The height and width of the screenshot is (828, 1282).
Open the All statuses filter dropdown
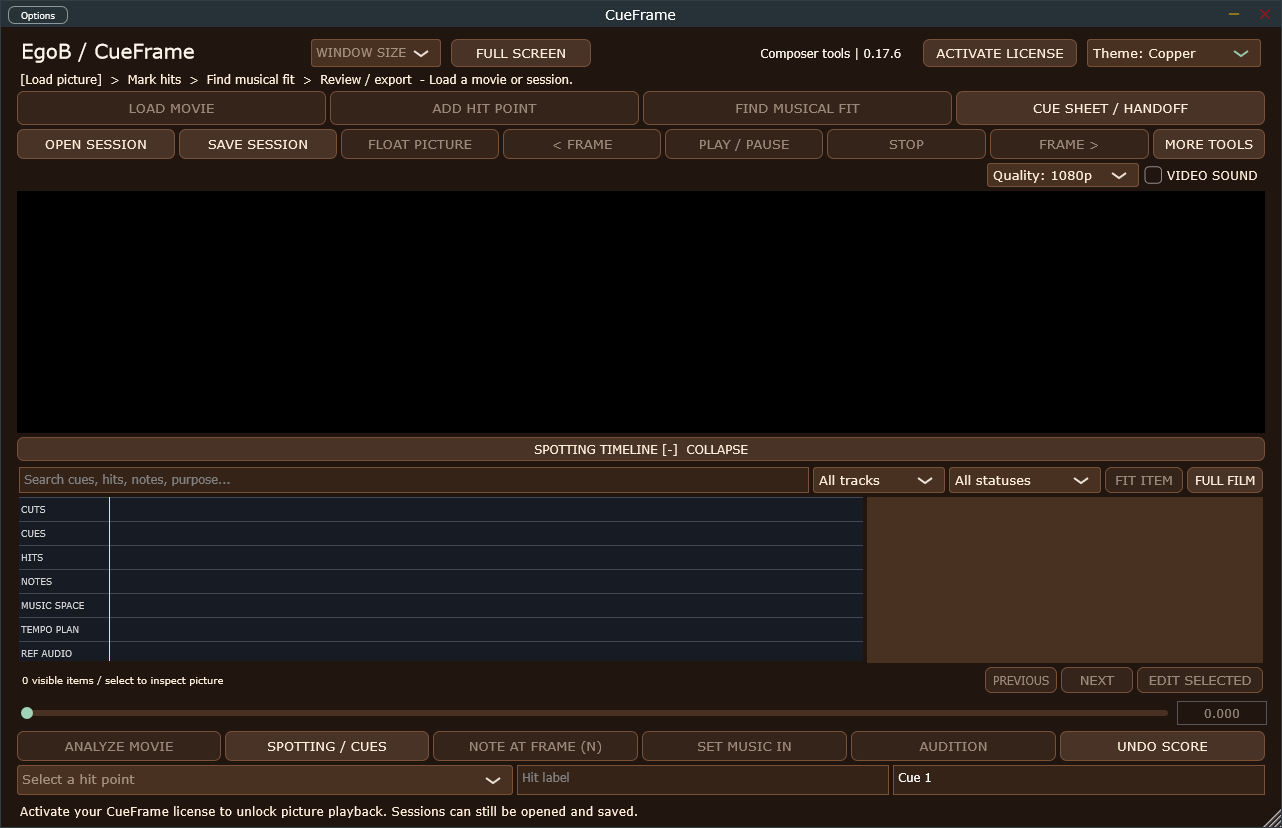pos(1024,480)
